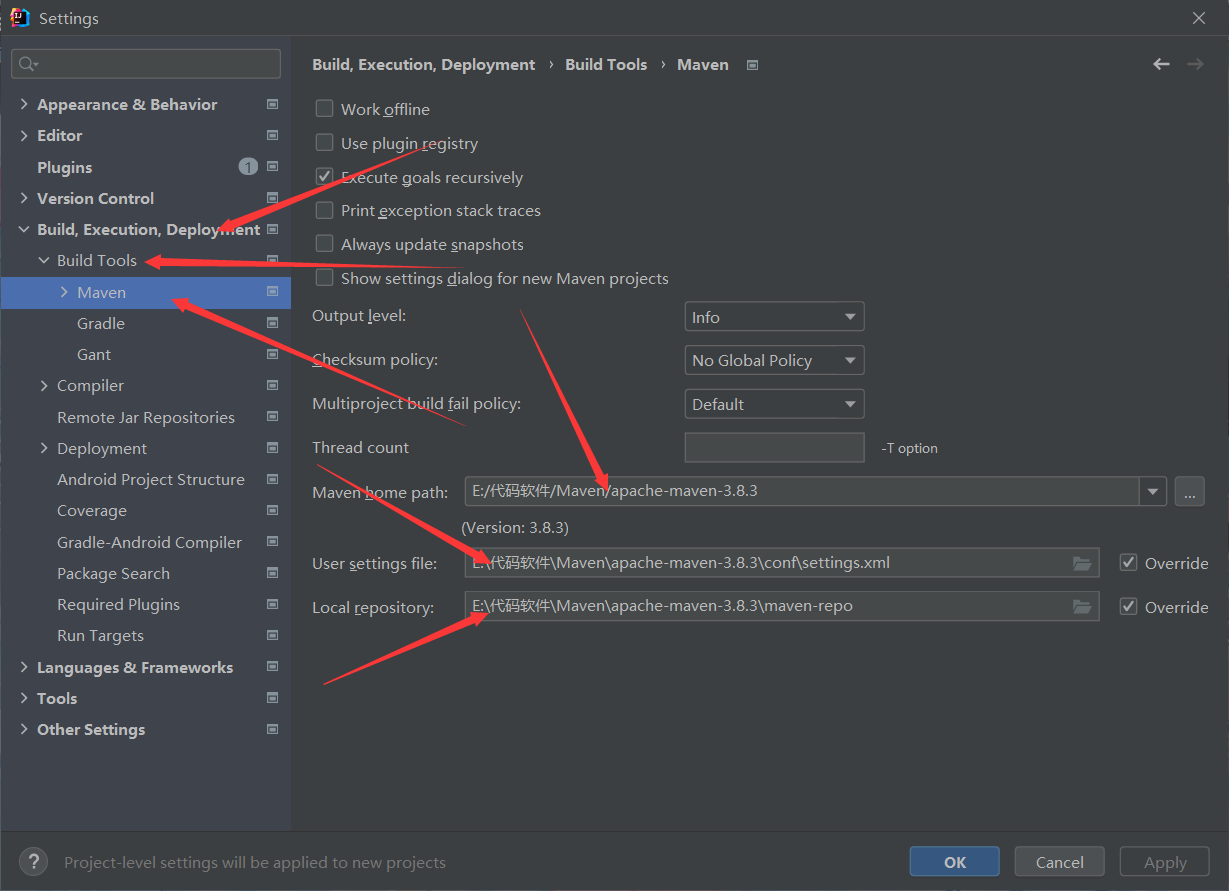Open Package Search settings
1229x891 pixels.
(113, 573)
